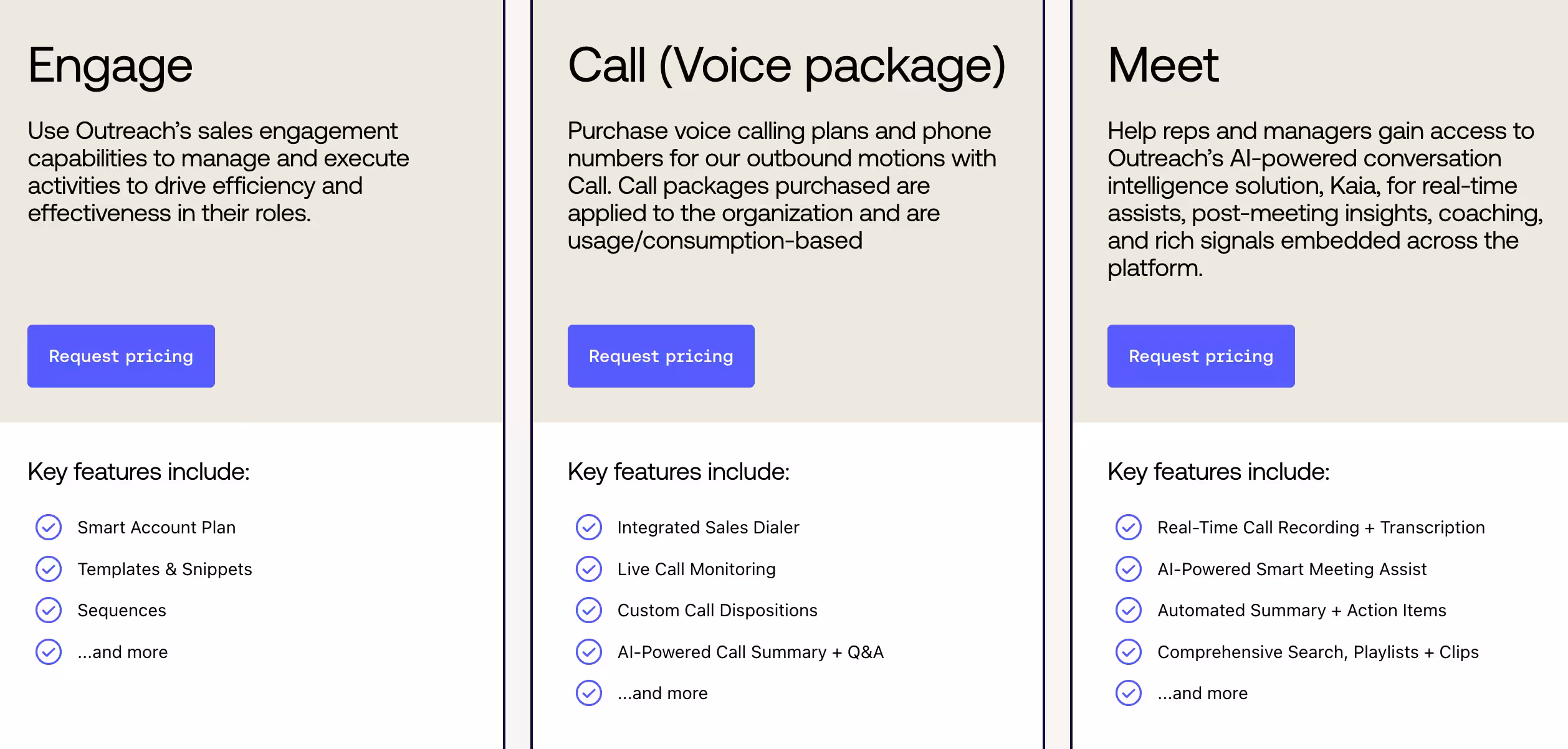1568x749 pixels.
Task: Click checkmark beside Real-Time Call Recording + Transcription
Action: coord(1129,527)
